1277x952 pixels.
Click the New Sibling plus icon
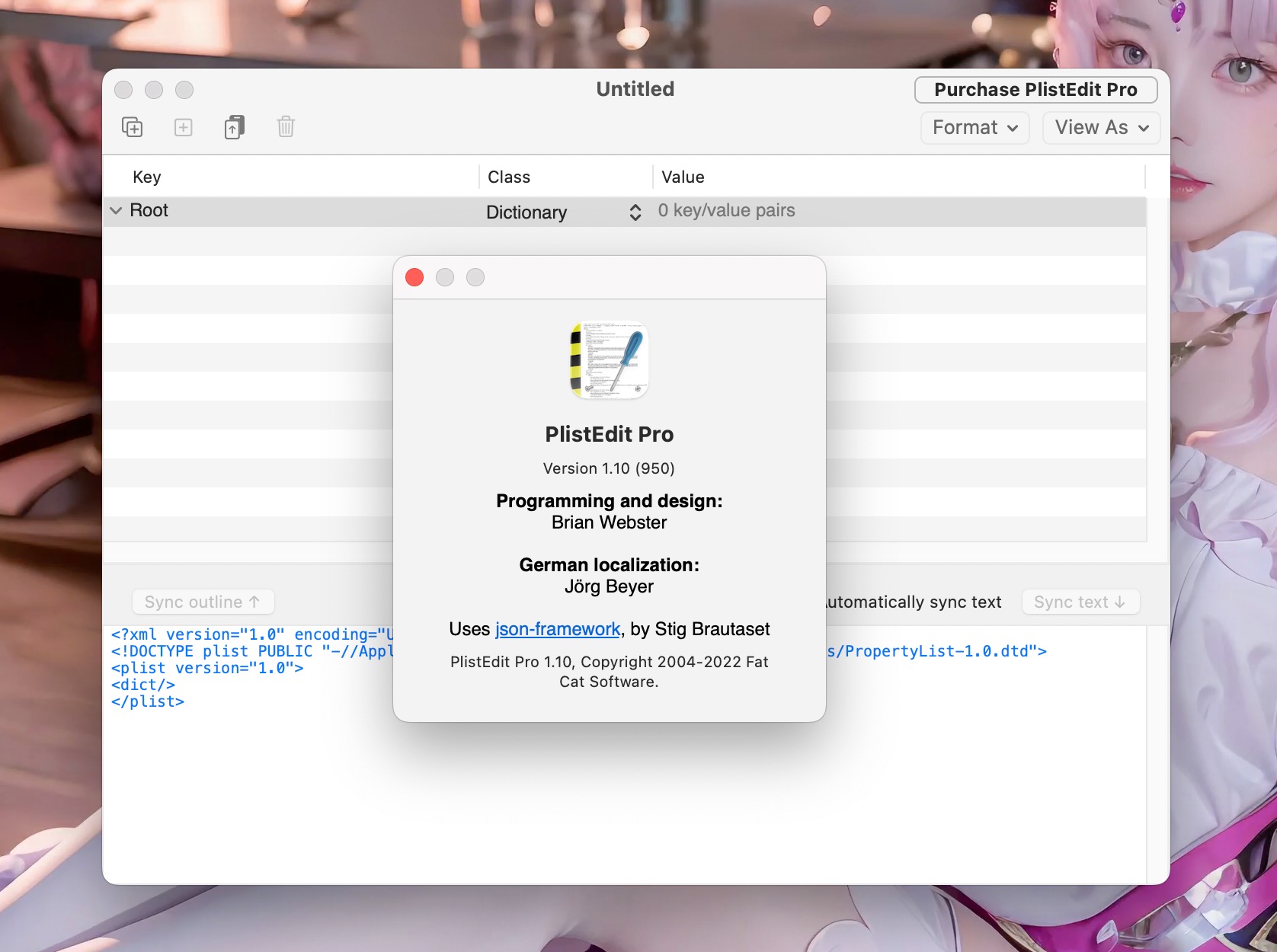tap(184, 127)
